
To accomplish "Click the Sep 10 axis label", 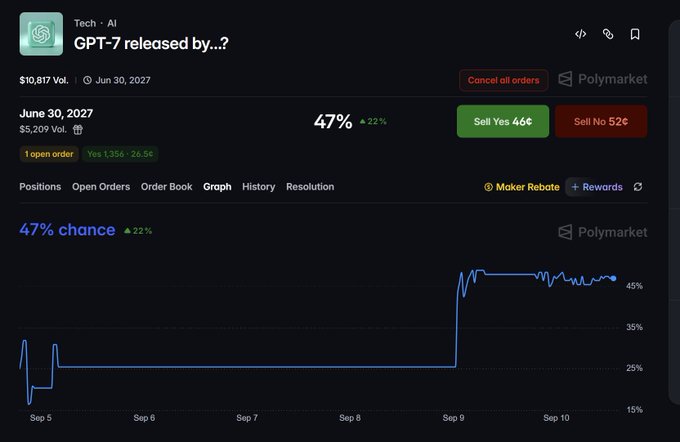I will pos(556,418).
